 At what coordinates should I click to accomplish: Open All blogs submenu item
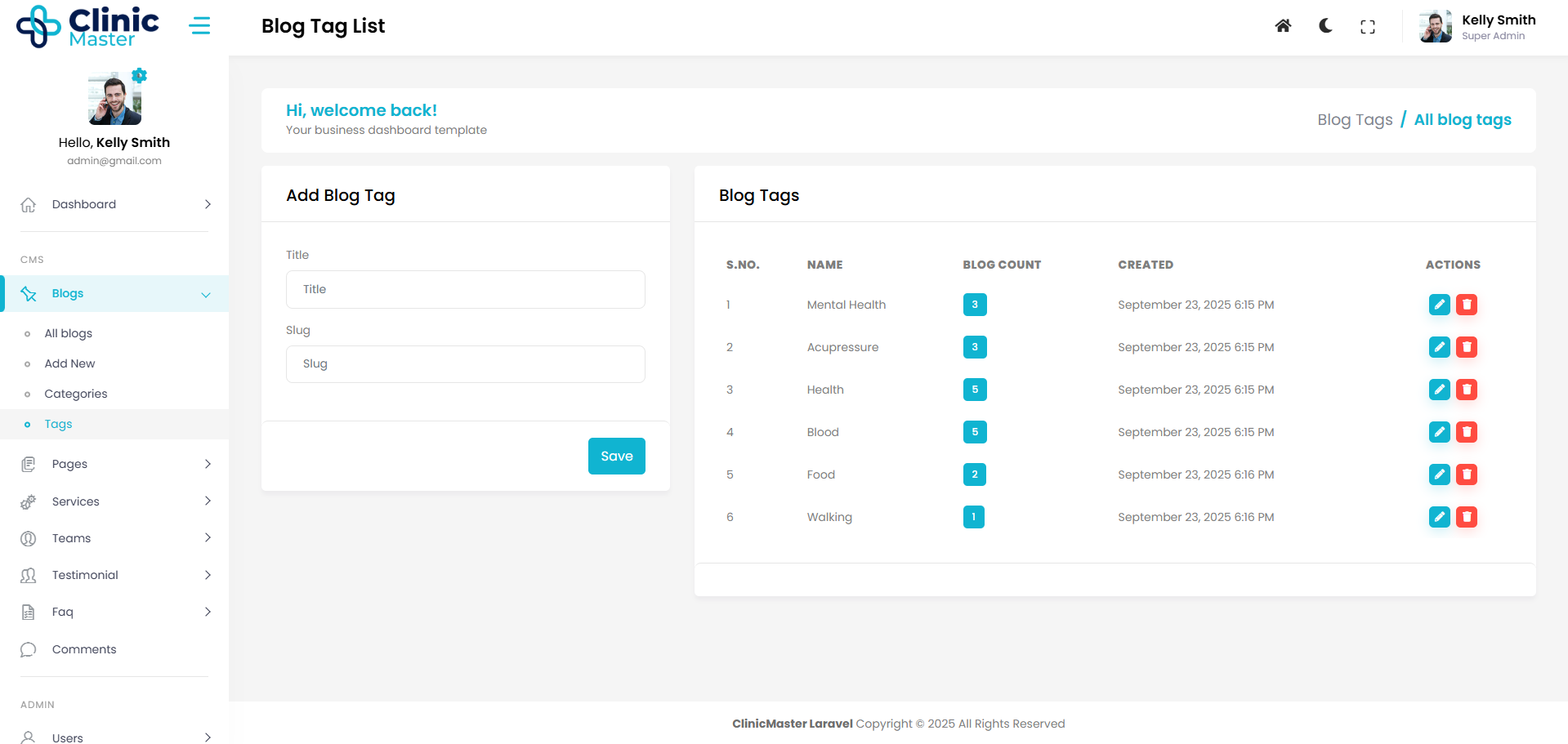click(x=69, y=333)
